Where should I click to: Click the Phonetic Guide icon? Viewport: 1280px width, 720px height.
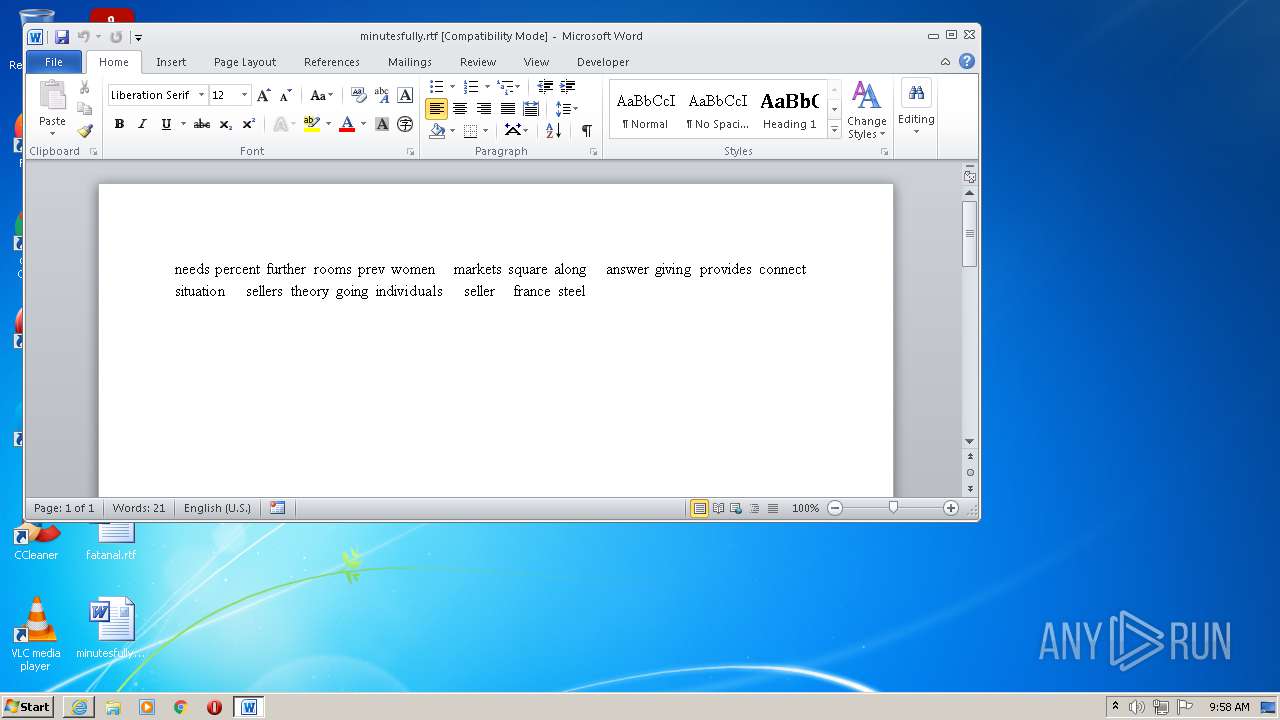tap(382, 95)
